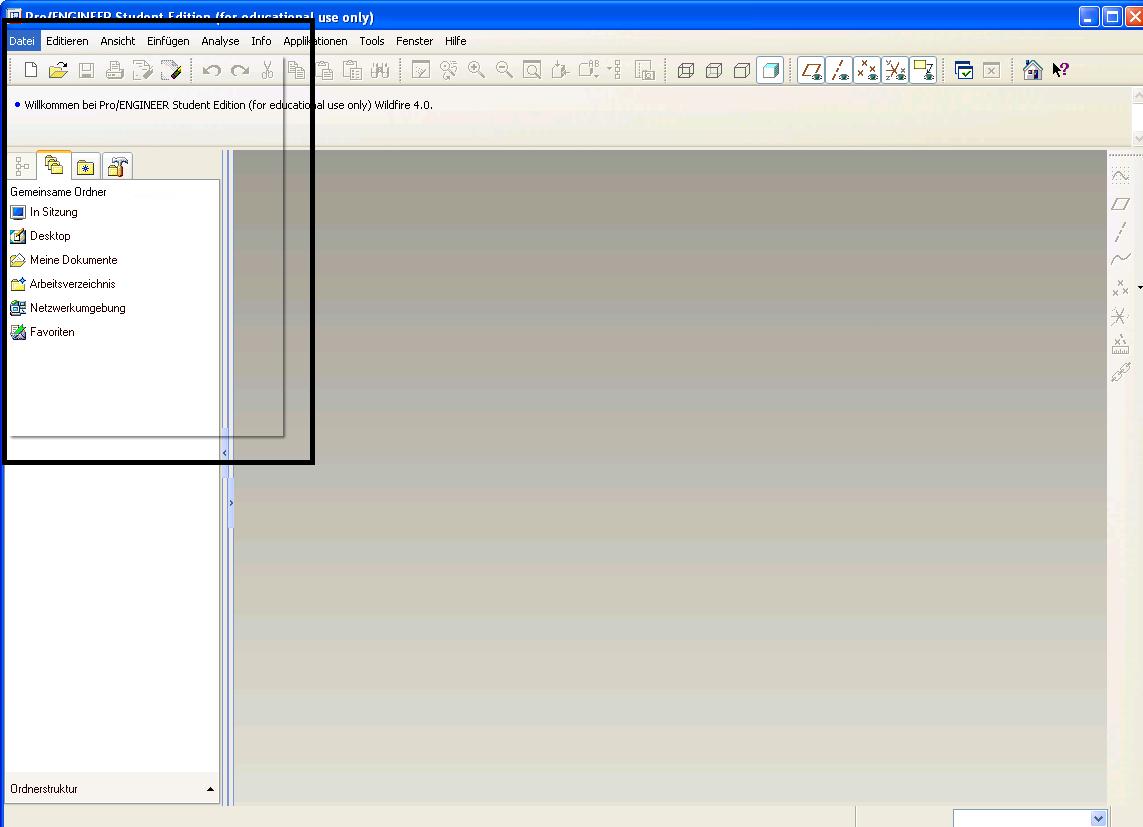Click the Redo arrow icon
The height and width of the screenshot is (827, 1143).
[240, 71]
